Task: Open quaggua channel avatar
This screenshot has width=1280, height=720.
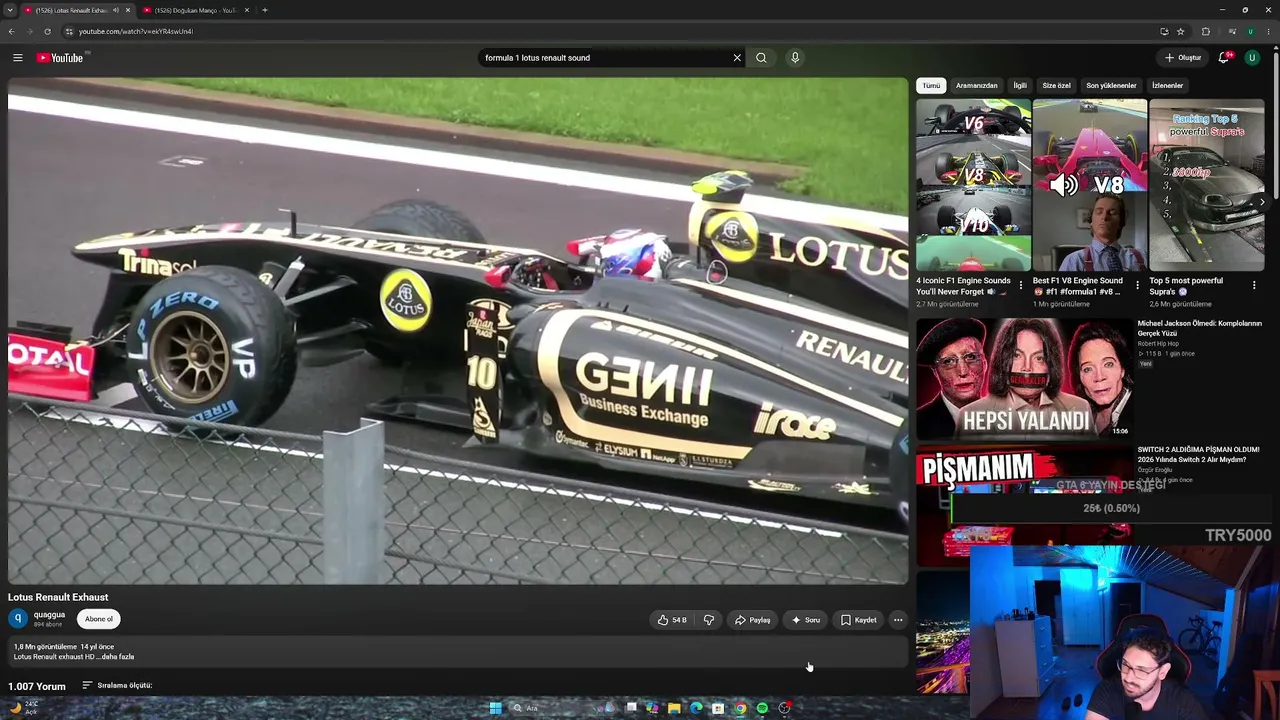Action: coord(18,619)
